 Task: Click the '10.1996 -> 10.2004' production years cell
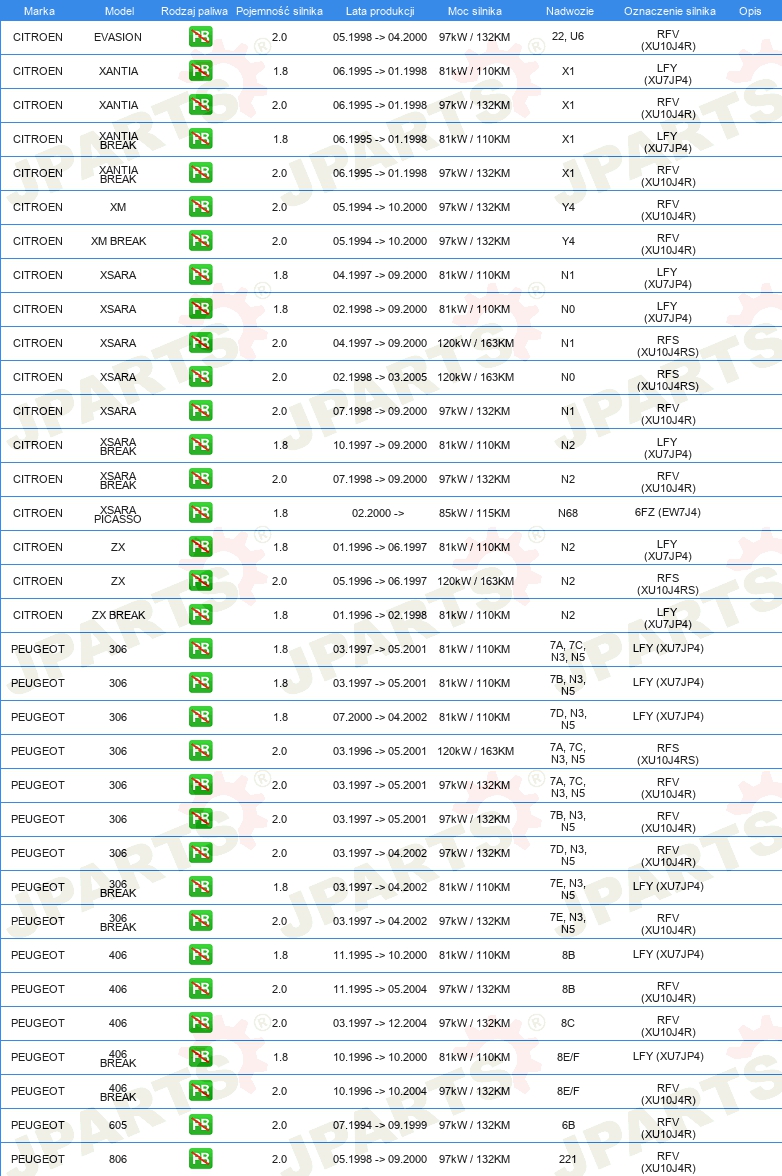click(x=380, y=1090)
